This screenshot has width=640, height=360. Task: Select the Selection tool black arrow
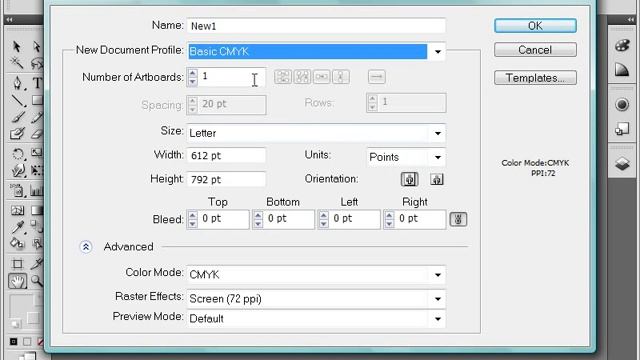click(x=17, y=47)
